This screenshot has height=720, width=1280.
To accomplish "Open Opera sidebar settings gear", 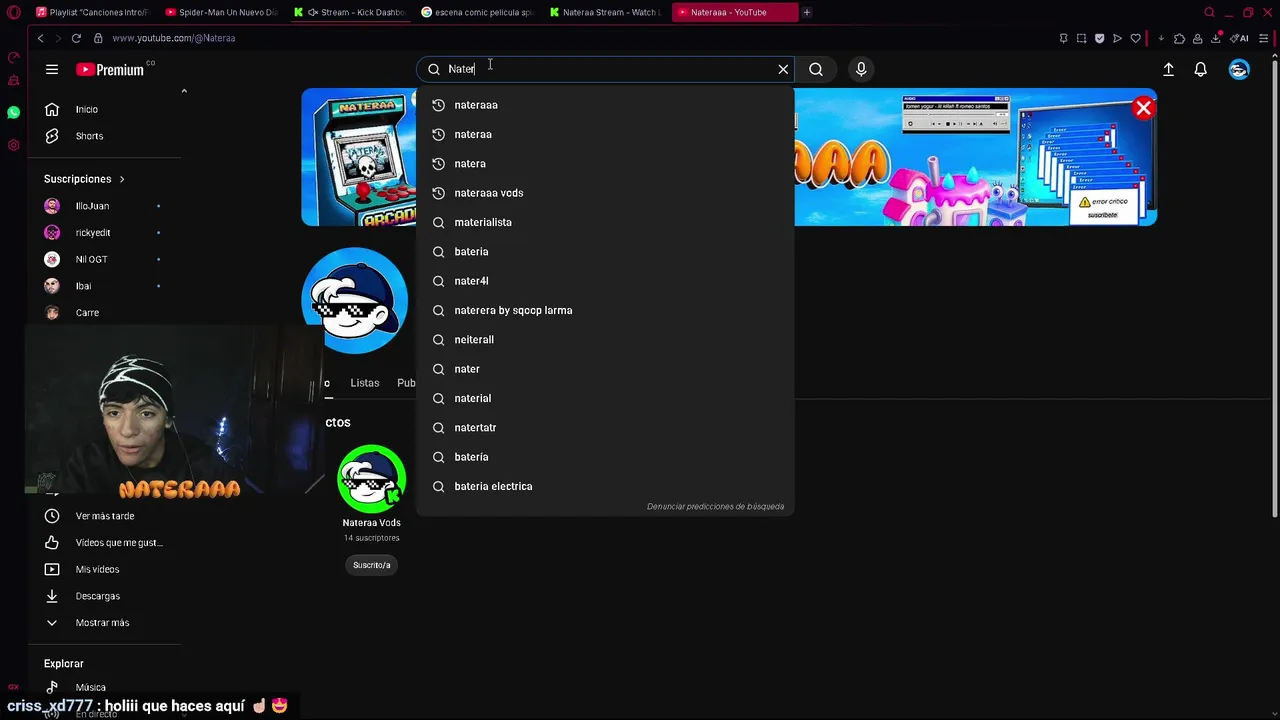I will pos(13,145).
